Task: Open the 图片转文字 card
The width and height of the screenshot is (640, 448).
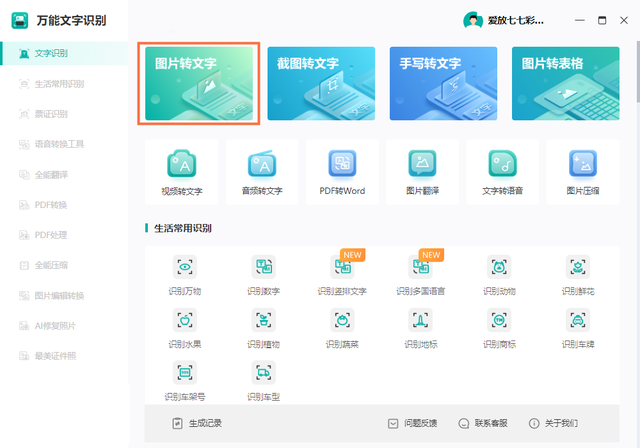Action: tap(199, 83)
